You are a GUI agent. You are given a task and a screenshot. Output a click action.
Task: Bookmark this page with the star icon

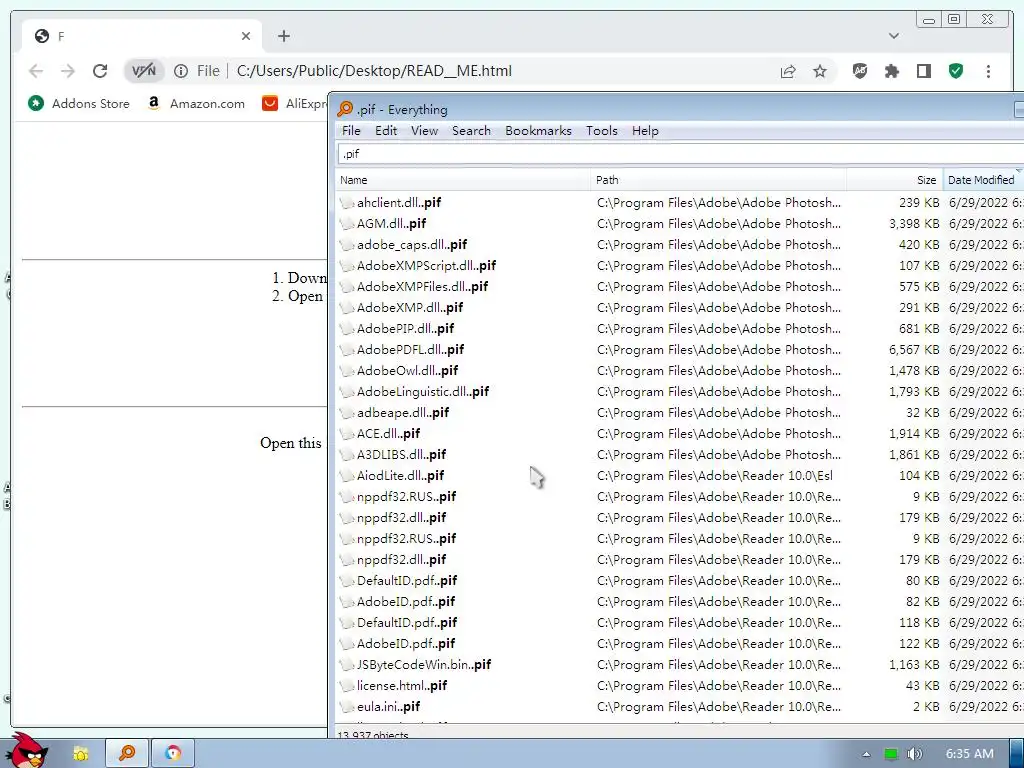[820, 71]
